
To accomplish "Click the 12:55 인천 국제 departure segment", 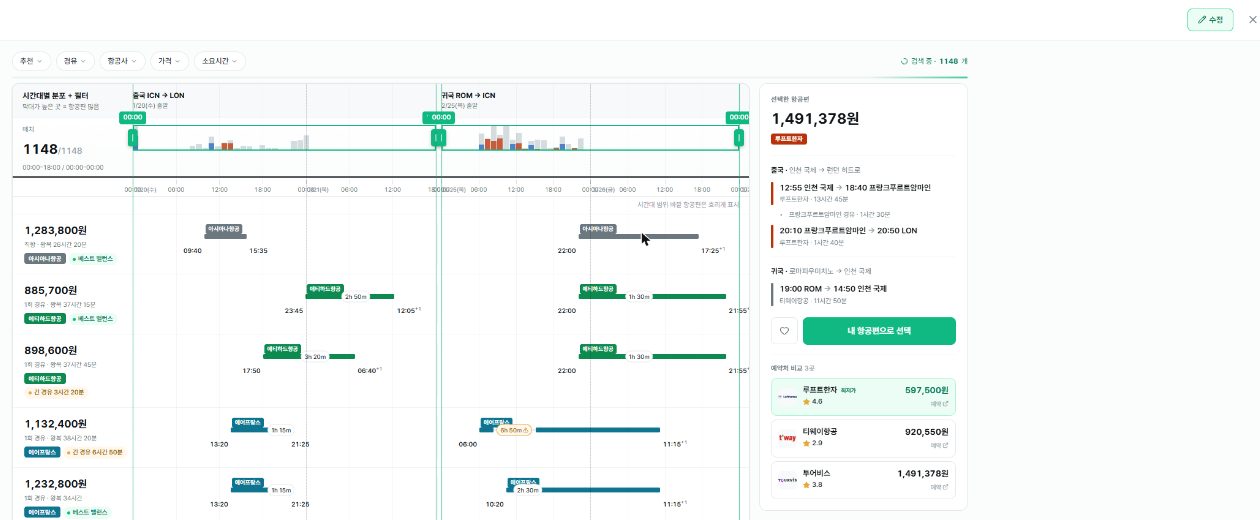I will [x=863, y=192].
